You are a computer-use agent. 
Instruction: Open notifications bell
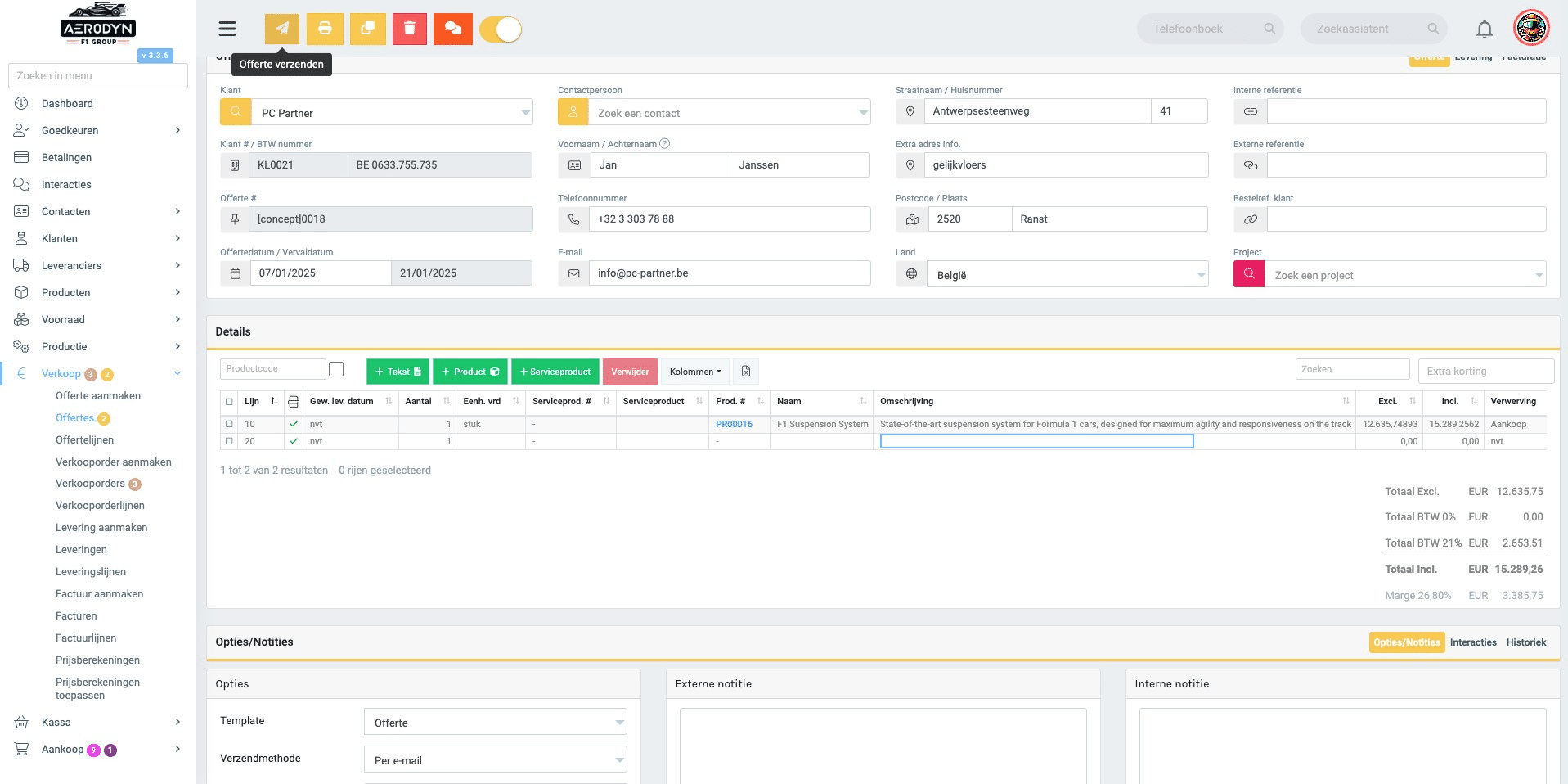click(1485, 29)
